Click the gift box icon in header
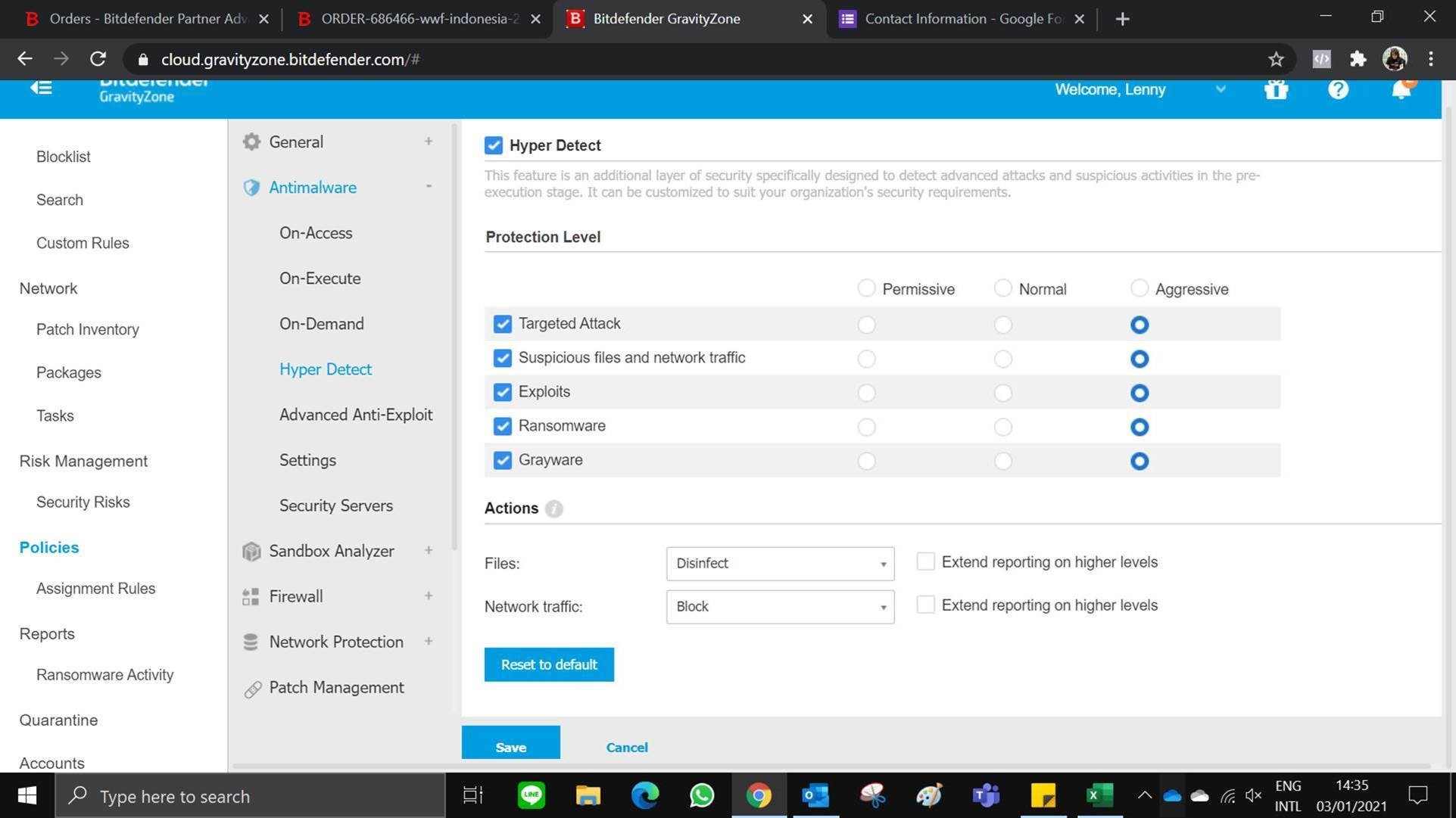This screenshot has width=1456, height=818. (1276, 90)
